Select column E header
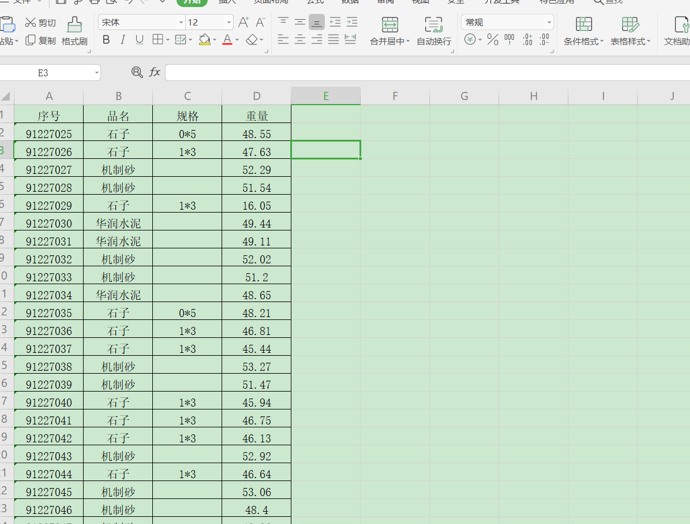 tap(326, 96)
